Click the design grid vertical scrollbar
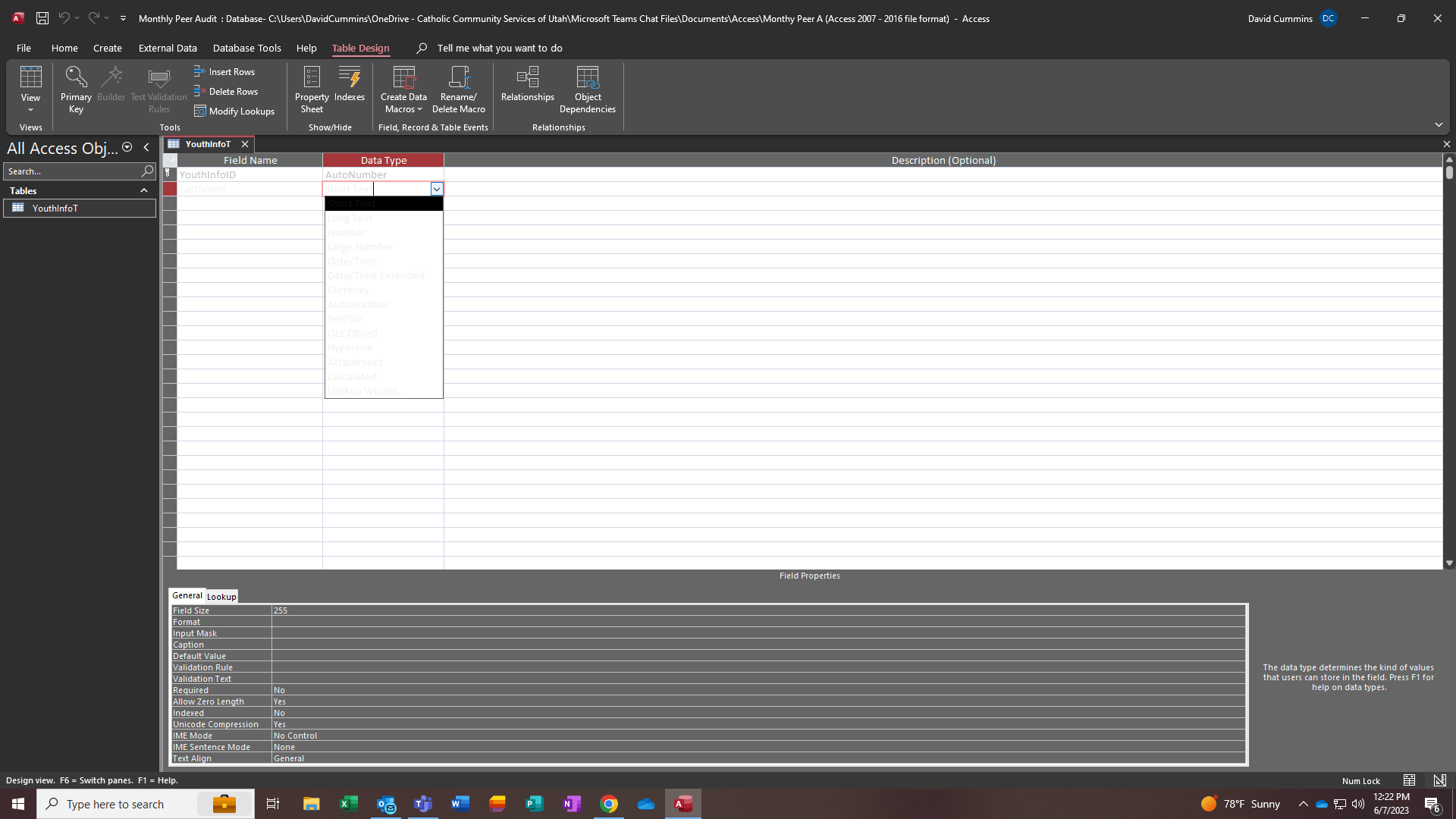The height and width of the screenshot is (819, 1456). (x=1449, y=364)
